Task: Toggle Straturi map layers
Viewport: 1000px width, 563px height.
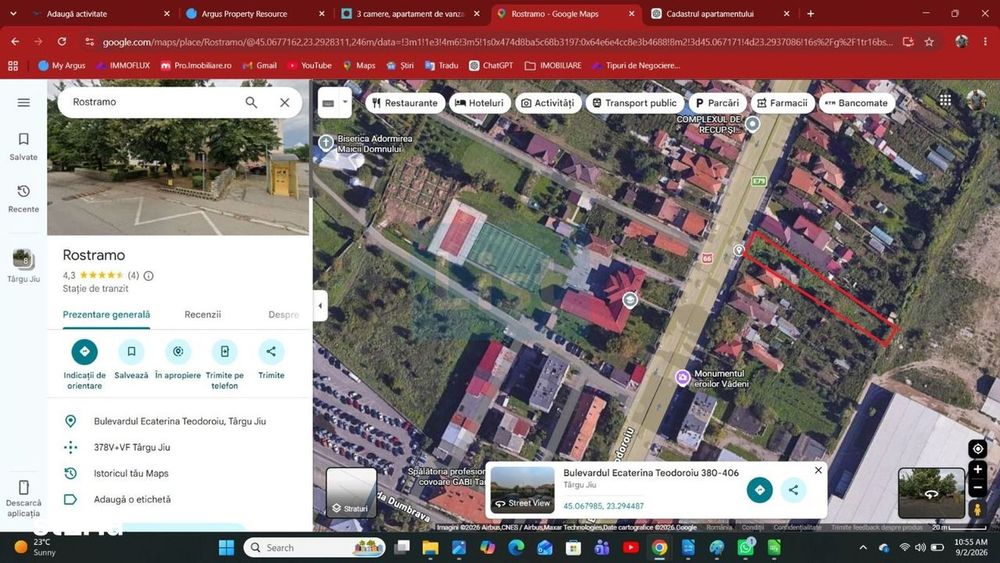Action: [351, 493]
